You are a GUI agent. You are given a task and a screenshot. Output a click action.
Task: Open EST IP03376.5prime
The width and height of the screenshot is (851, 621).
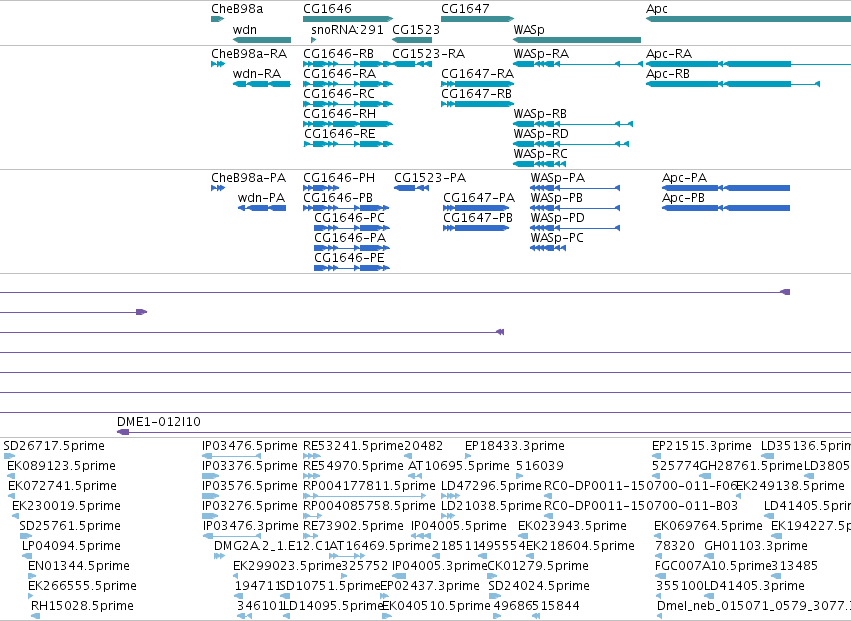[210, 476]
